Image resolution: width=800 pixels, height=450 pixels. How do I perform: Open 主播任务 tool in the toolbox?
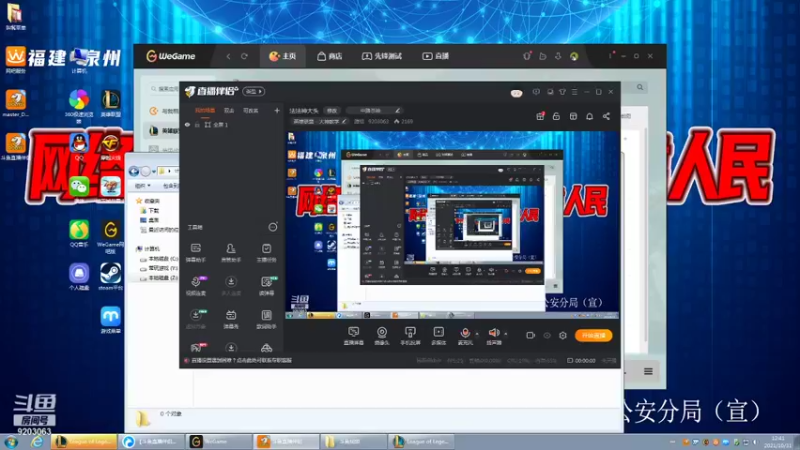(x=266, y=253)
